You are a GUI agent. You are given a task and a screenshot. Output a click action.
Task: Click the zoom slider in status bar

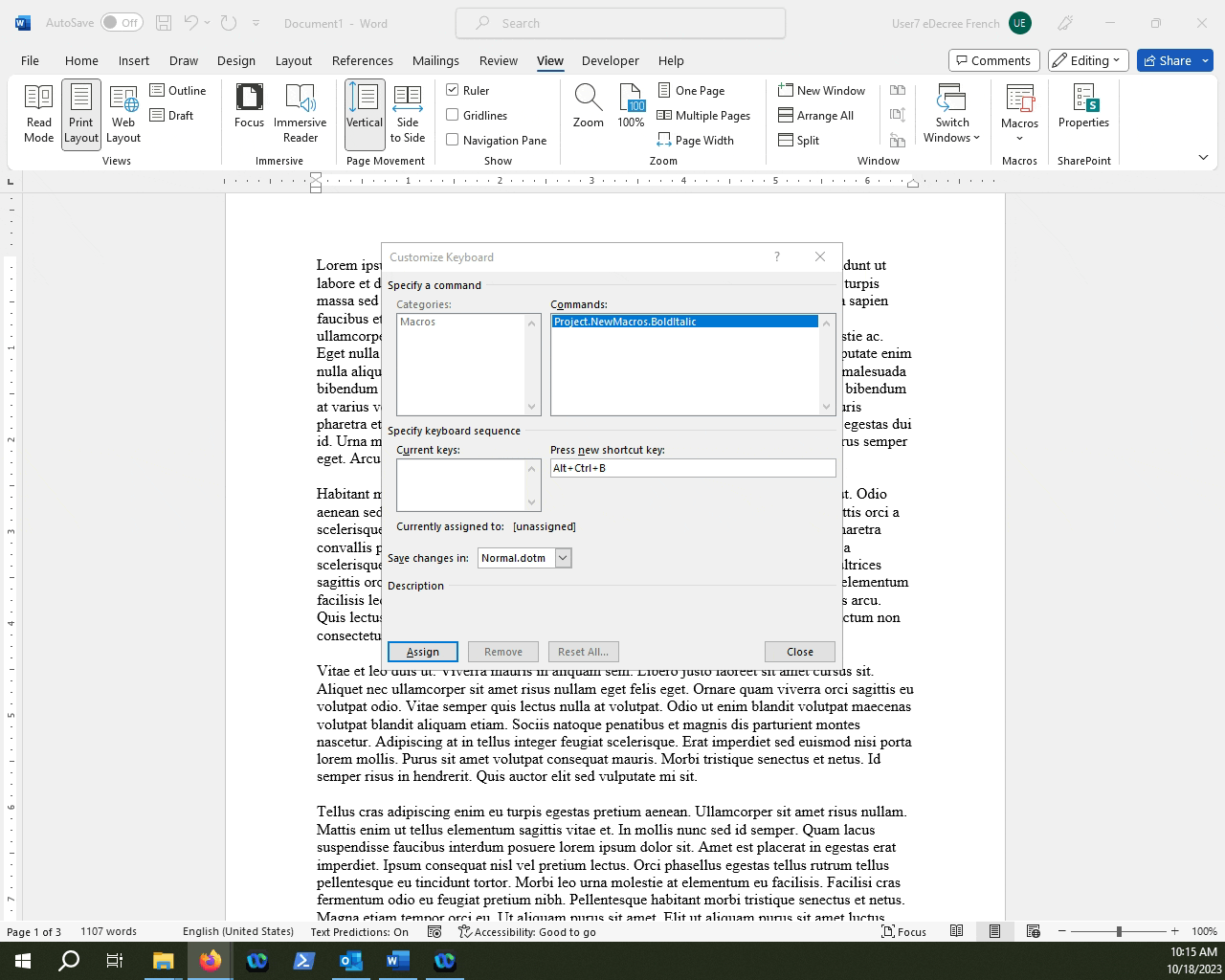pyautogui.click(x=1118, y=931)
